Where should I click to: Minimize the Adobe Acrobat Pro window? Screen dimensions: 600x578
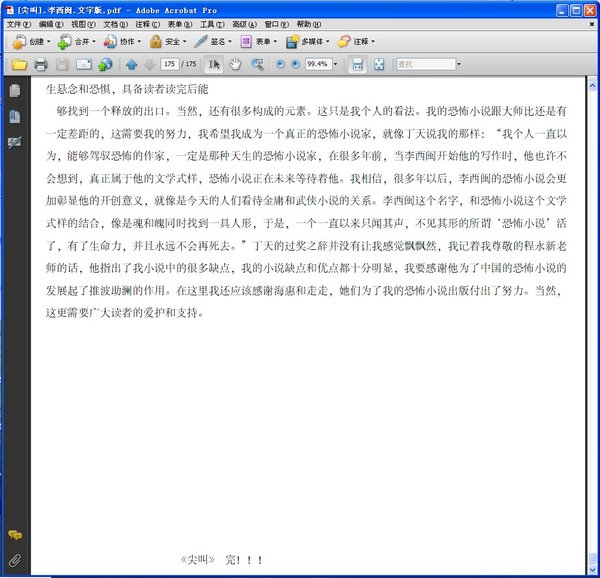coord(562,10)
